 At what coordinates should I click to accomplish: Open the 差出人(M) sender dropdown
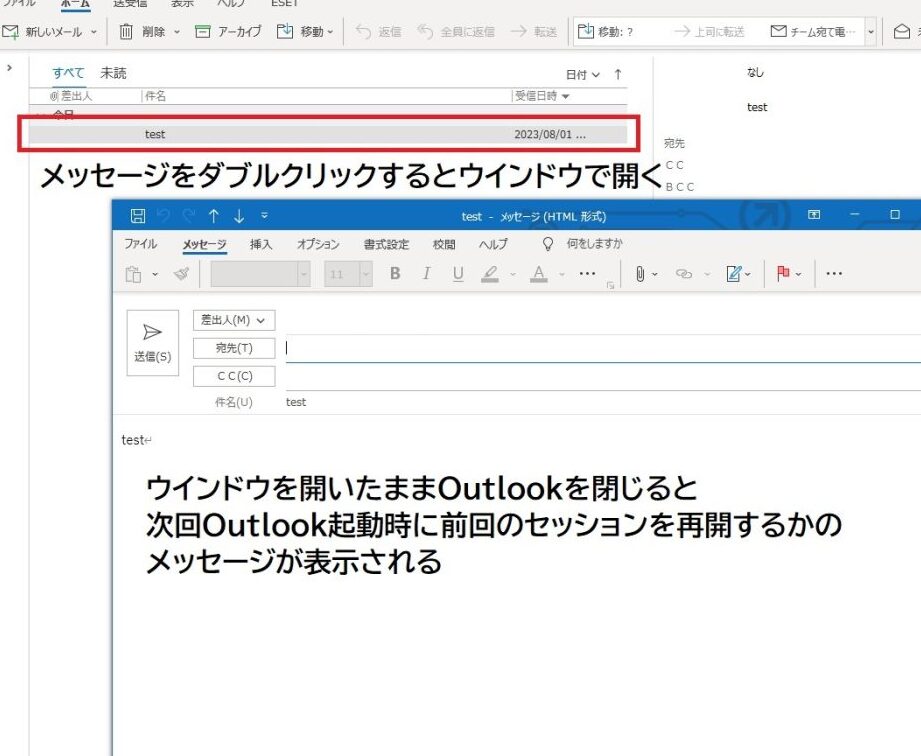[x=233, y=320]
